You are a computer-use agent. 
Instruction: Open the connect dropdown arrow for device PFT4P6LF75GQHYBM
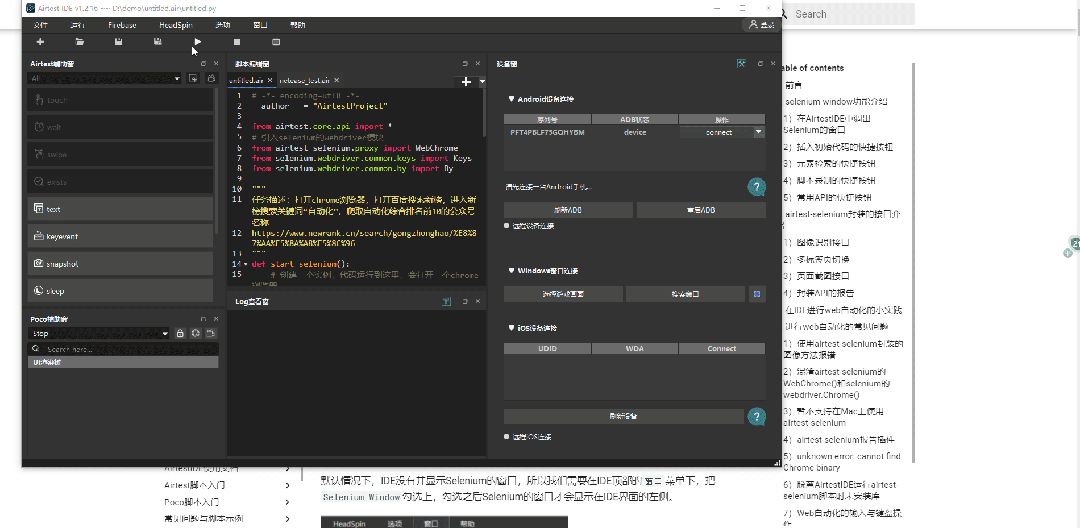[x=758, y=132]
